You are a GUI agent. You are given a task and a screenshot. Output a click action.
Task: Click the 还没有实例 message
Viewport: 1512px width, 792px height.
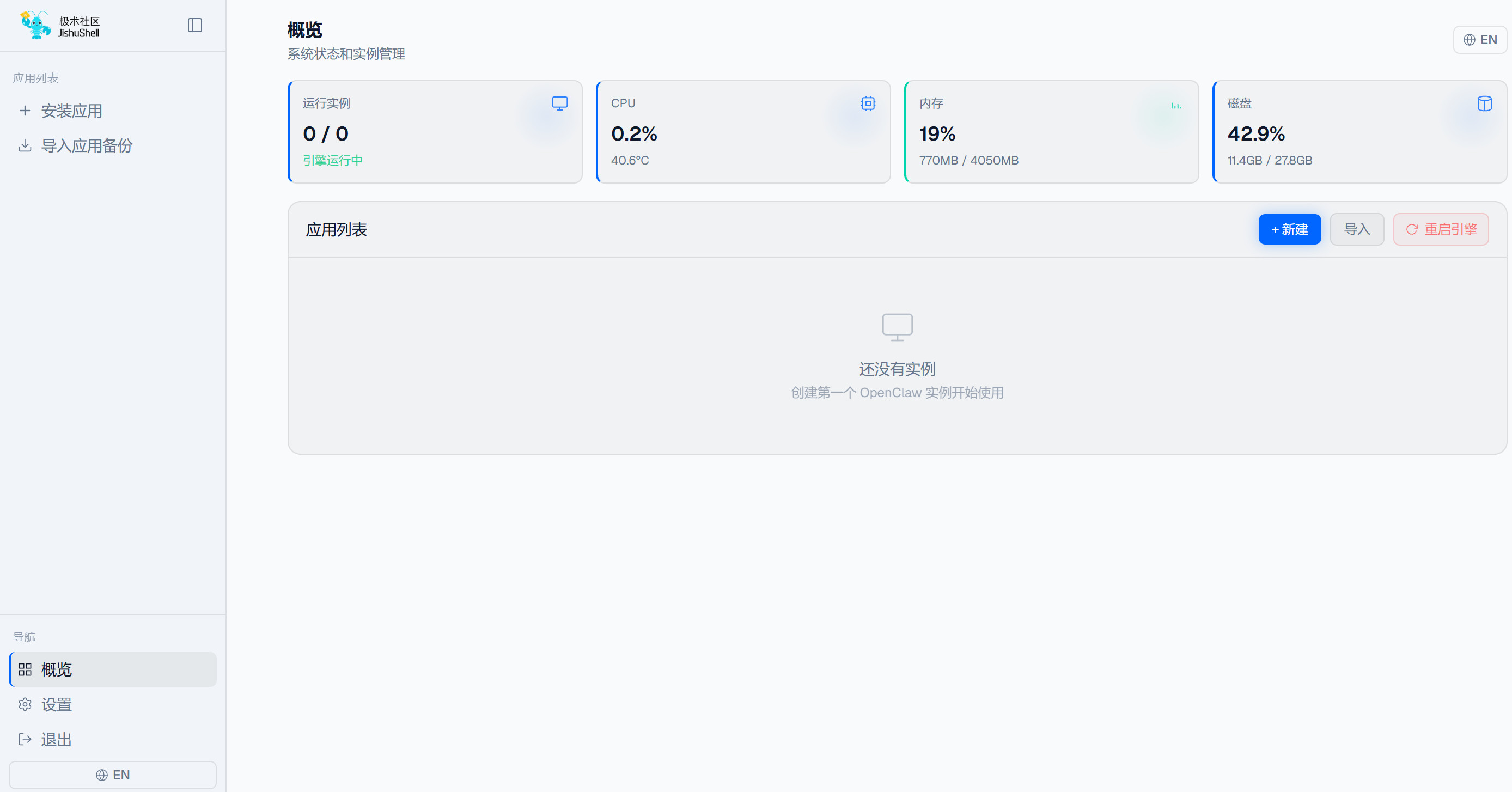(898, 369)
